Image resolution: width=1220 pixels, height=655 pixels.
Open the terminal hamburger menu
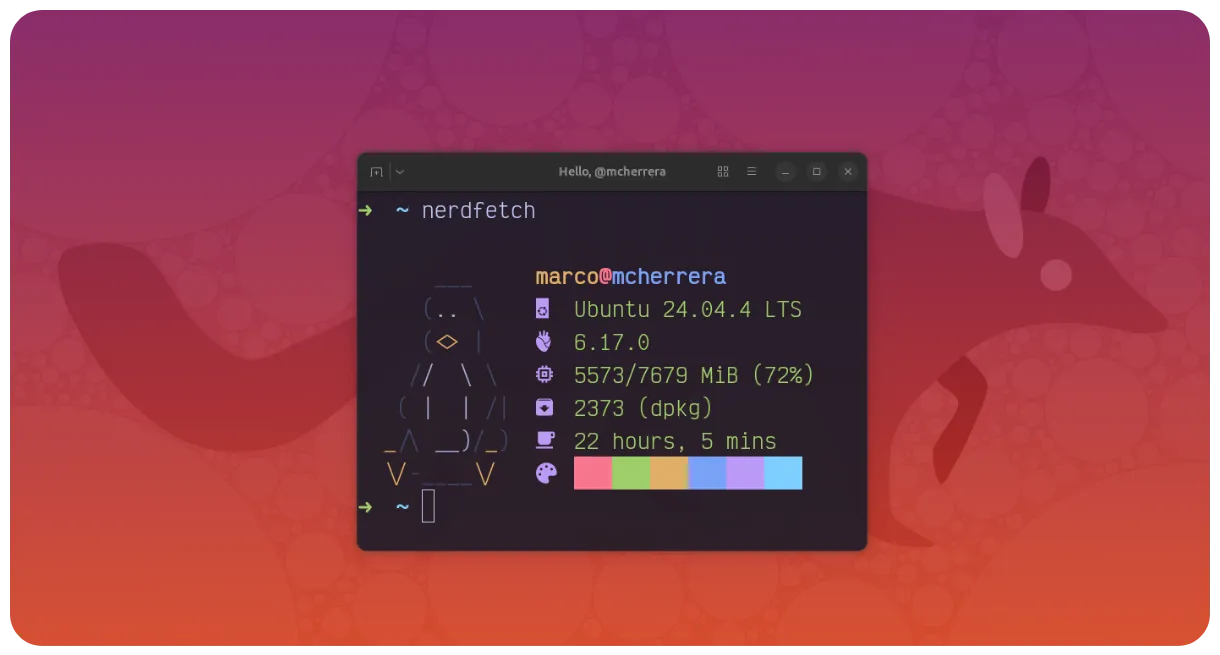[x=752, y=172]
